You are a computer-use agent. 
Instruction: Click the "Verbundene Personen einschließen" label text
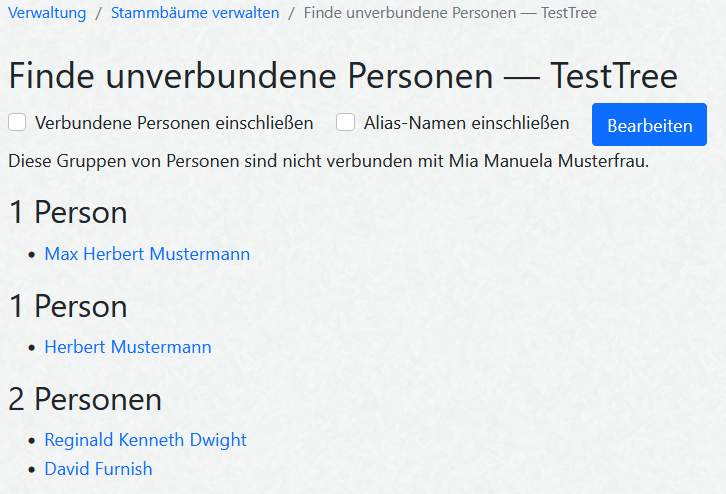point(174,123)
